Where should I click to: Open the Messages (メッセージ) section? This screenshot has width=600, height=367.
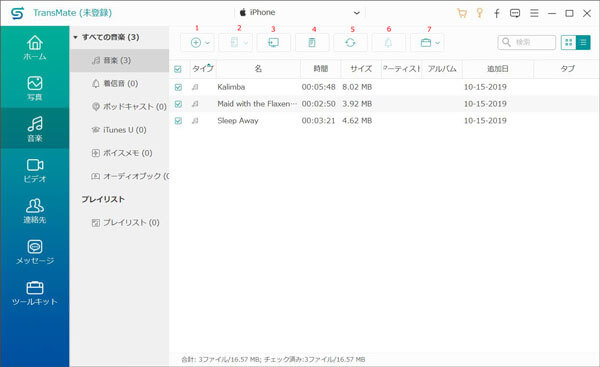click(x=35, y=252)
